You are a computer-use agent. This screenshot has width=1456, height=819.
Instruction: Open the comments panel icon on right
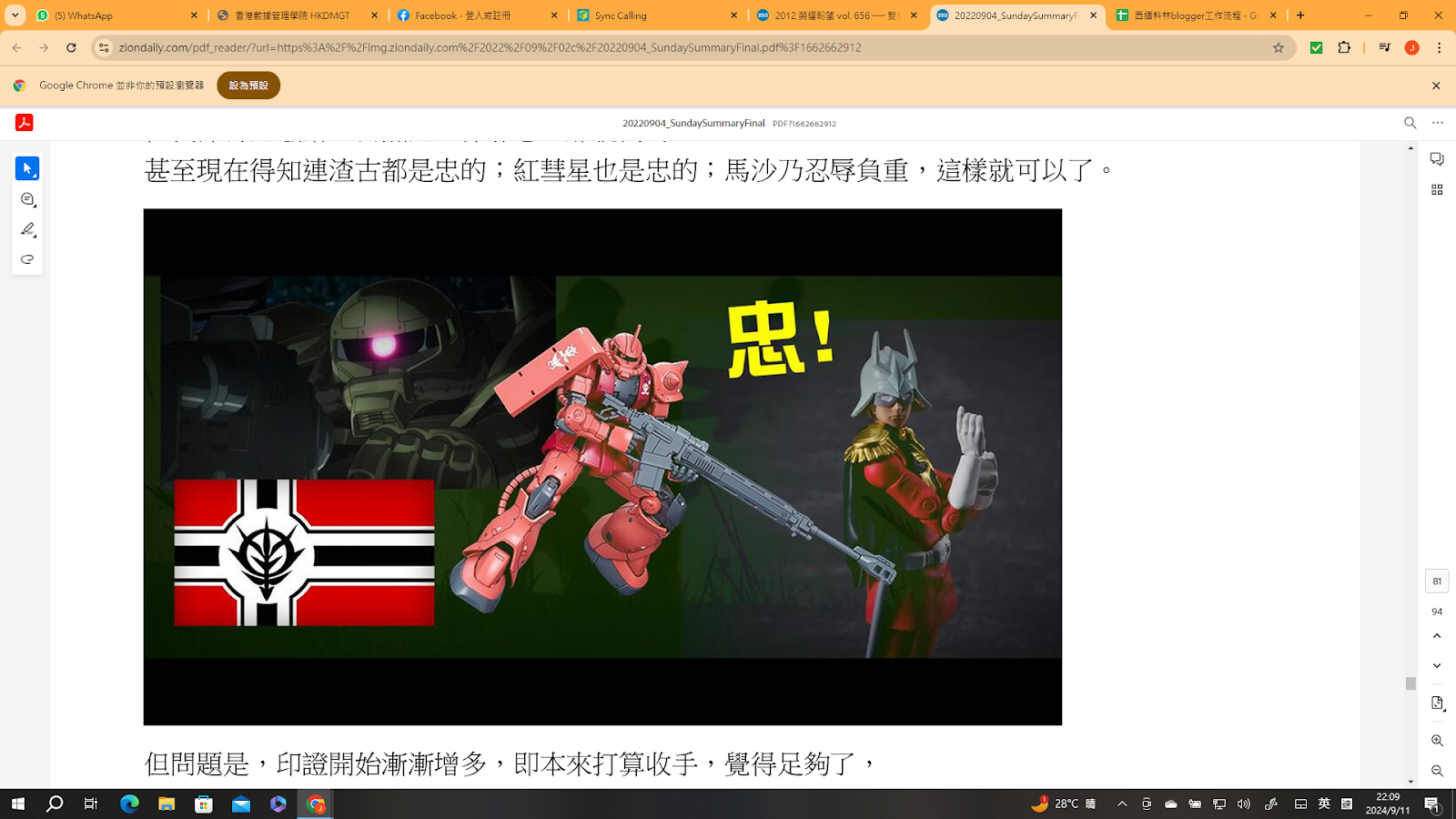(x=1437, y=159)
